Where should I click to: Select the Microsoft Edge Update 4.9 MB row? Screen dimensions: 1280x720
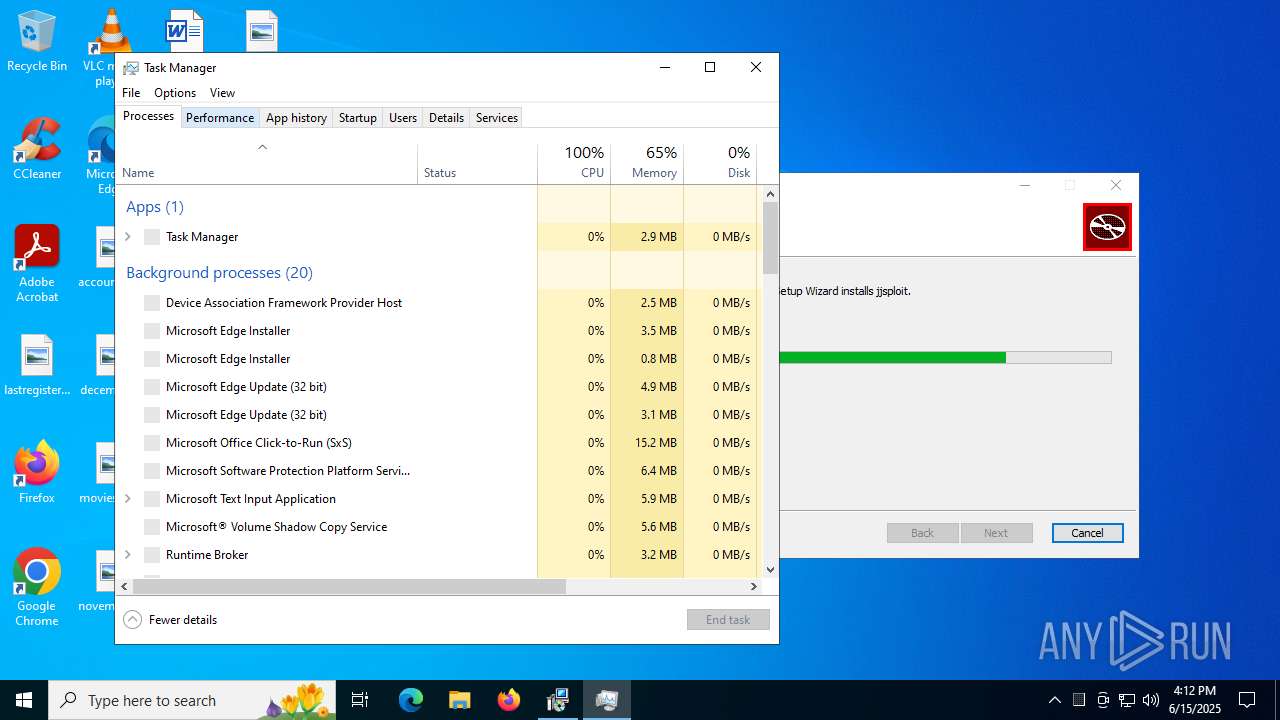440,387
